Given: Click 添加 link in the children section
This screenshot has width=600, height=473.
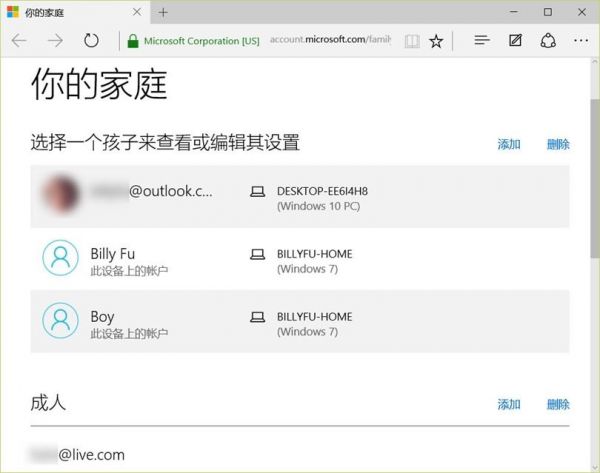Looking at the screenshot, I should point(509,144).
